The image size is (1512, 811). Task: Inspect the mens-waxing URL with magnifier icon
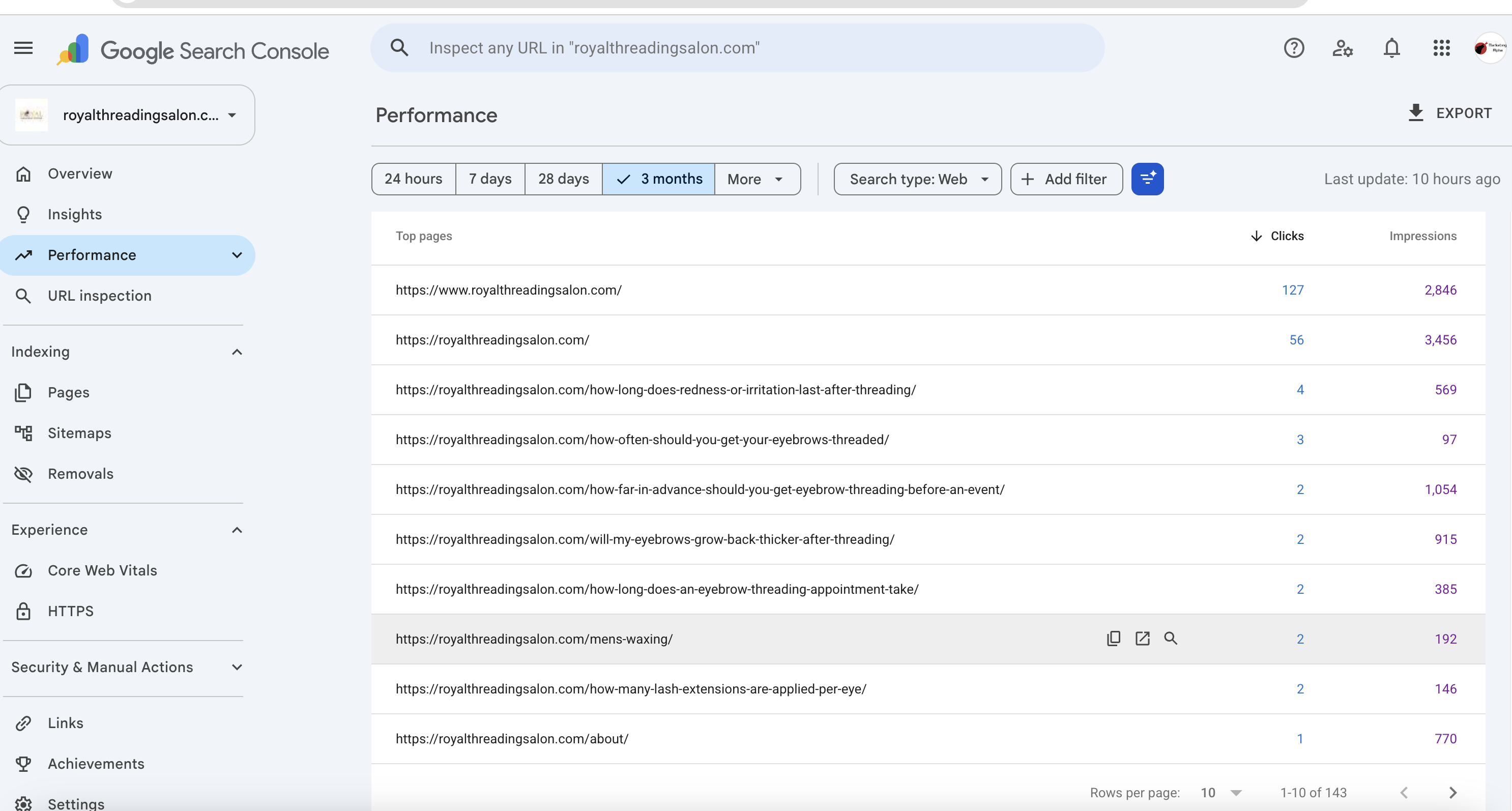[x=1171, y=639]
